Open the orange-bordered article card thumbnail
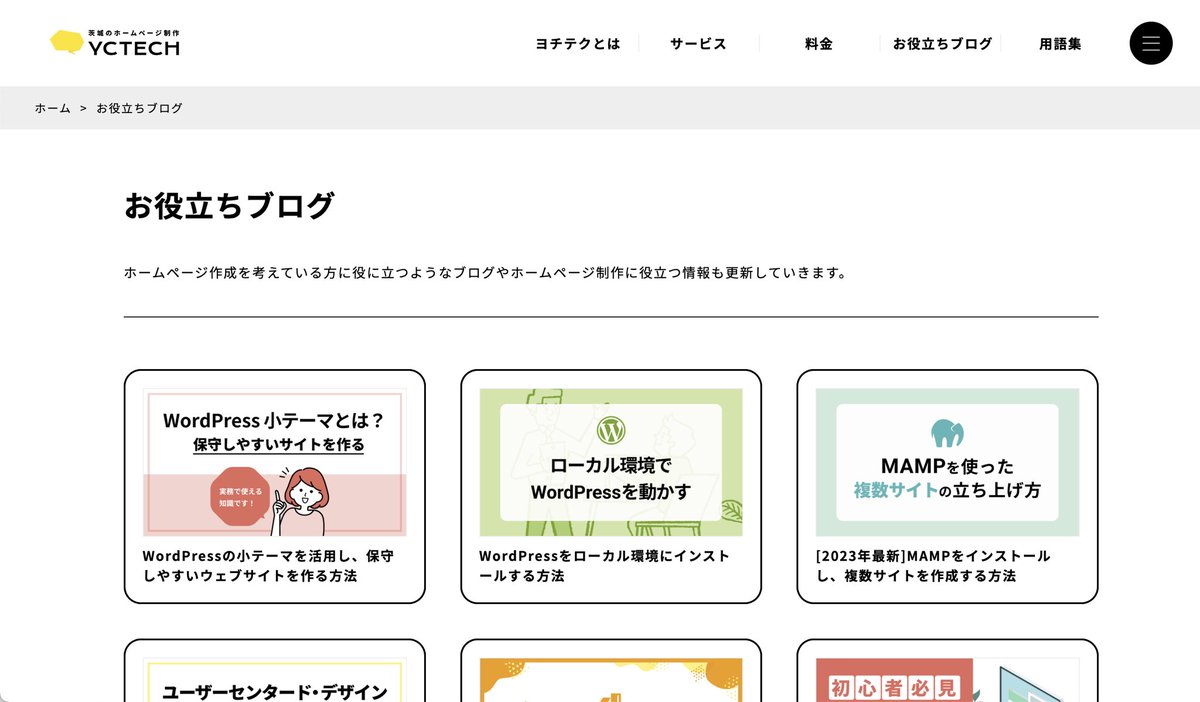 coord(611,680)
